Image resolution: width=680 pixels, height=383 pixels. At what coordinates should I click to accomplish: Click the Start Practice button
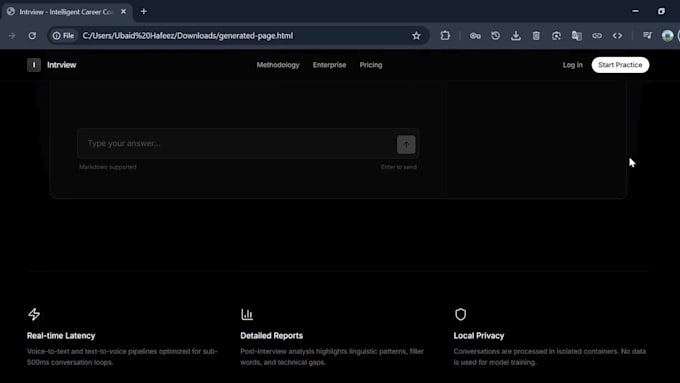click(x=620, y=65)
